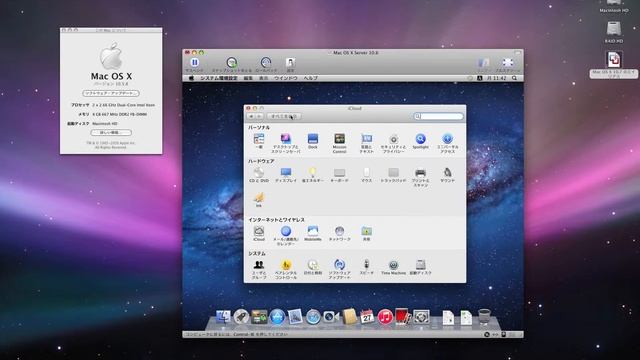Open iCloud preference pane
640x360 pixels.
[x=259, y=233]
